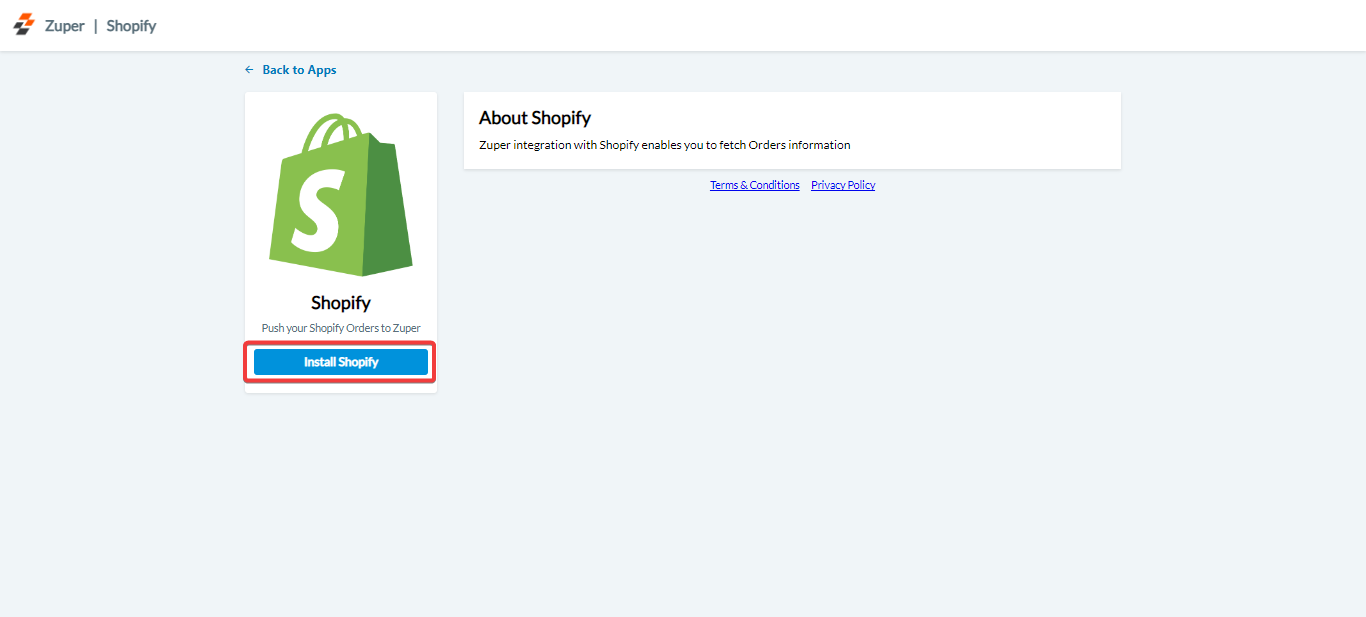Open the Privacy Policy link
The image size is (1366, 617).
[x=843, y=185]
